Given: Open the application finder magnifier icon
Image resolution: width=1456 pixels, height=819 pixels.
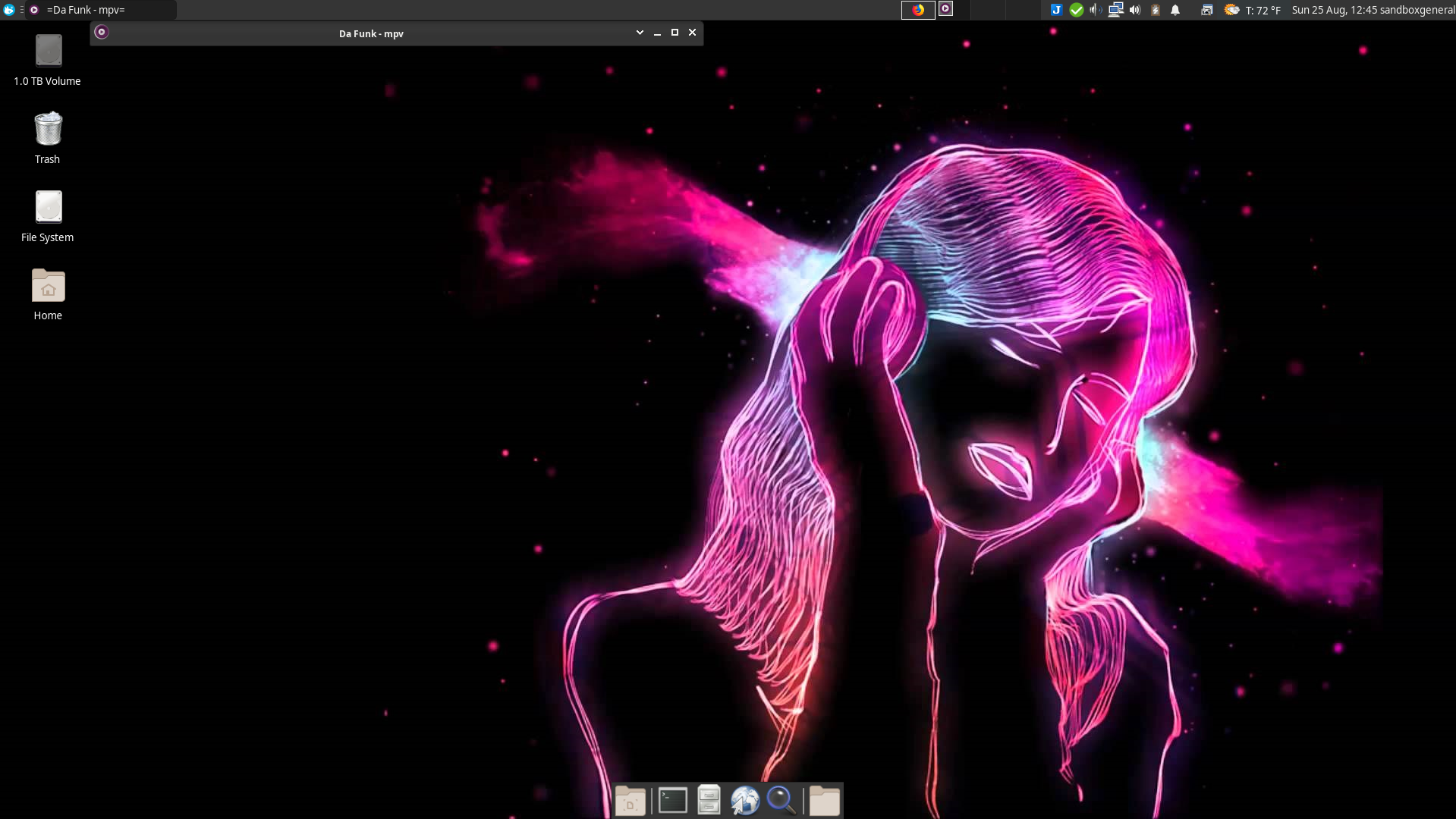Looking at the screenshot, I should tap(781, 801).
